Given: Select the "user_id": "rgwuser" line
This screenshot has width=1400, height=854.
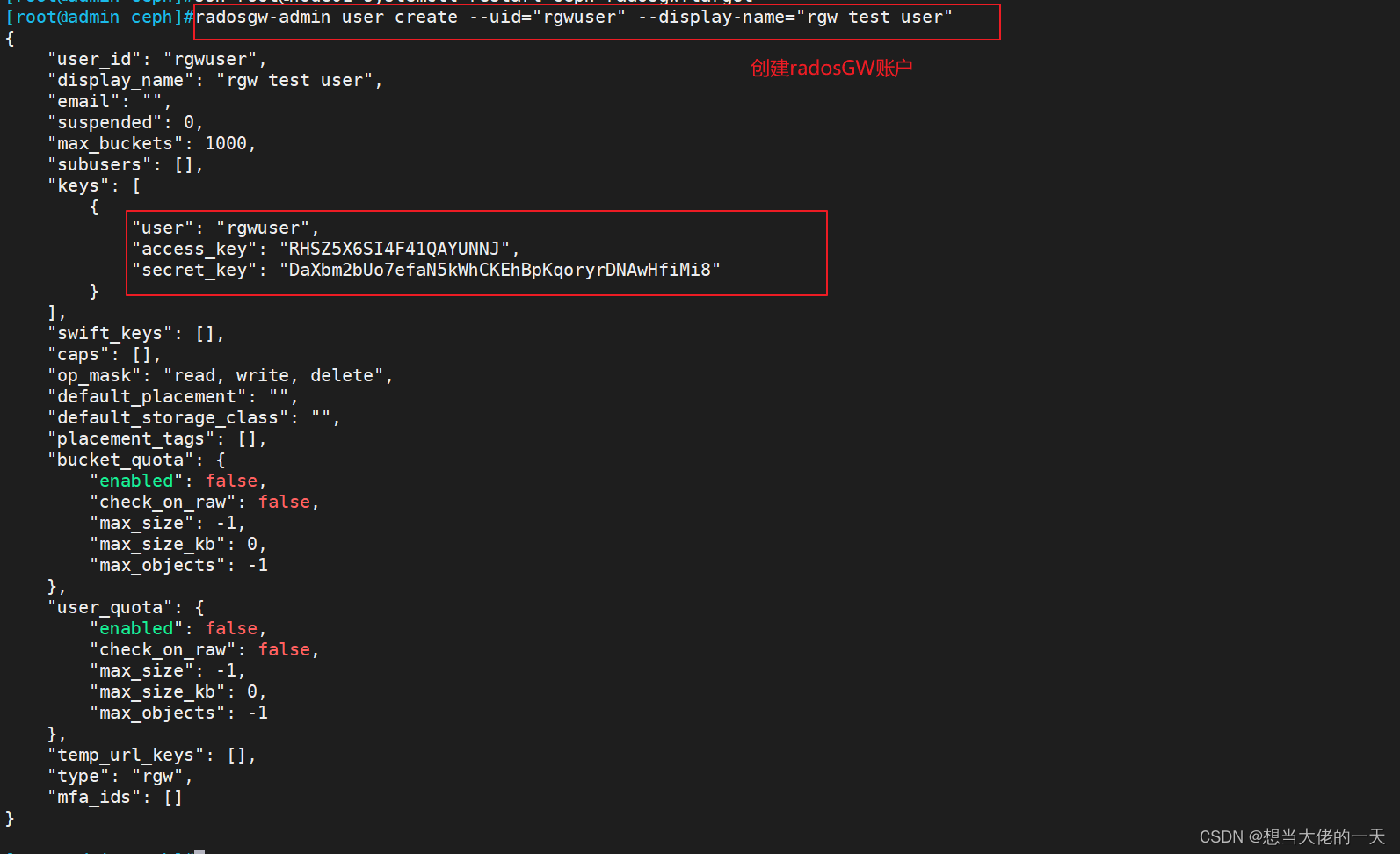Looking at the screenshot, I should 157,59.
